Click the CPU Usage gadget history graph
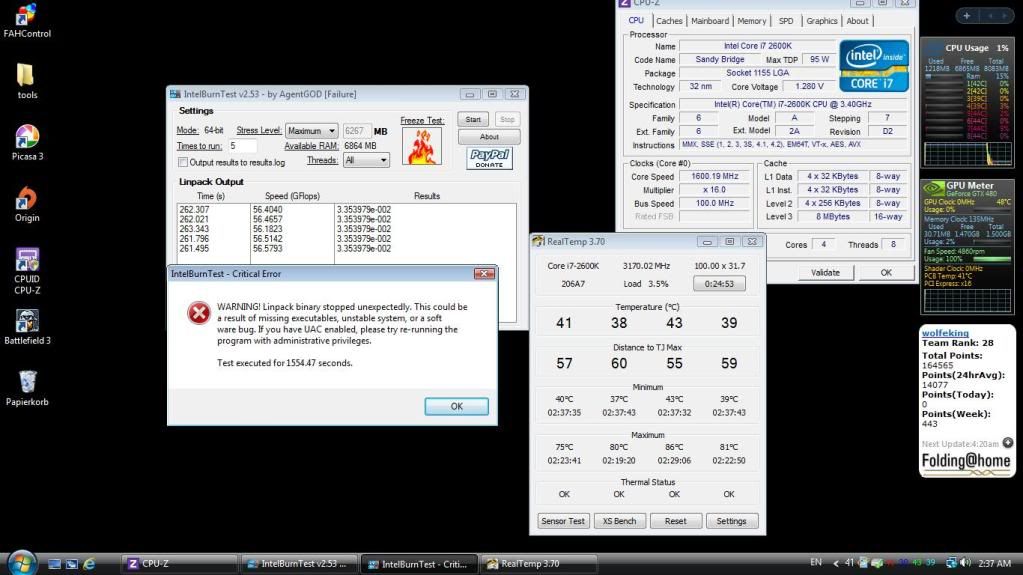The height and width of the screenshot is (575, 1023). tap(968, 154)
